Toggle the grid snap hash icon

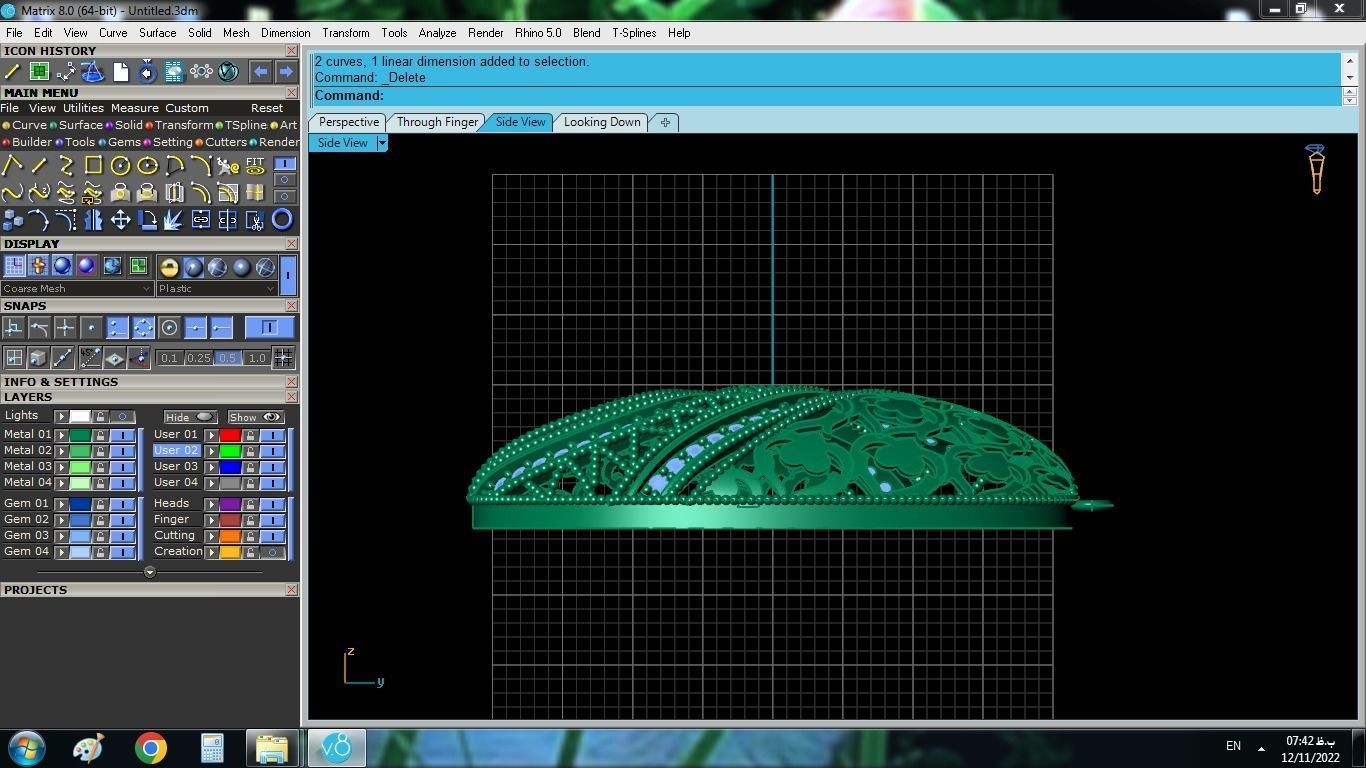click(284, 357)
